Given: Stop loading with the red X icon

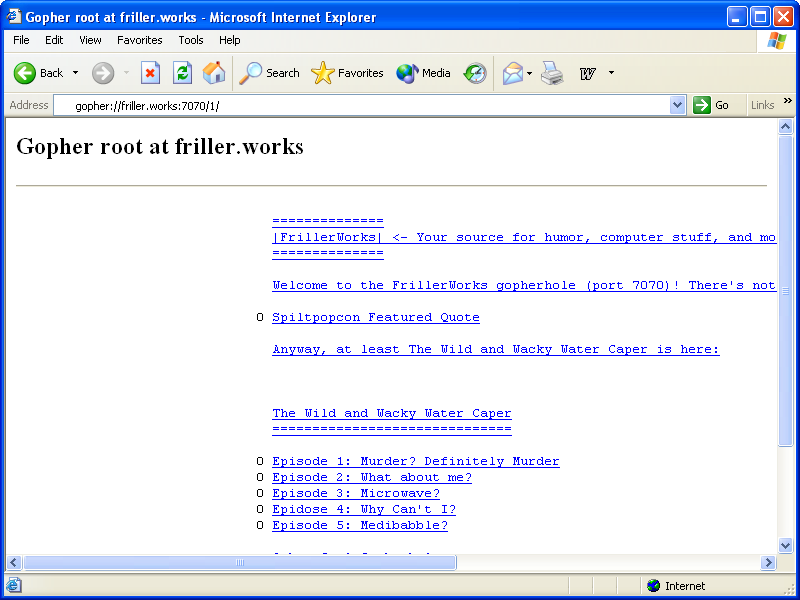Looking at the screenshot, I should [150, 73].
